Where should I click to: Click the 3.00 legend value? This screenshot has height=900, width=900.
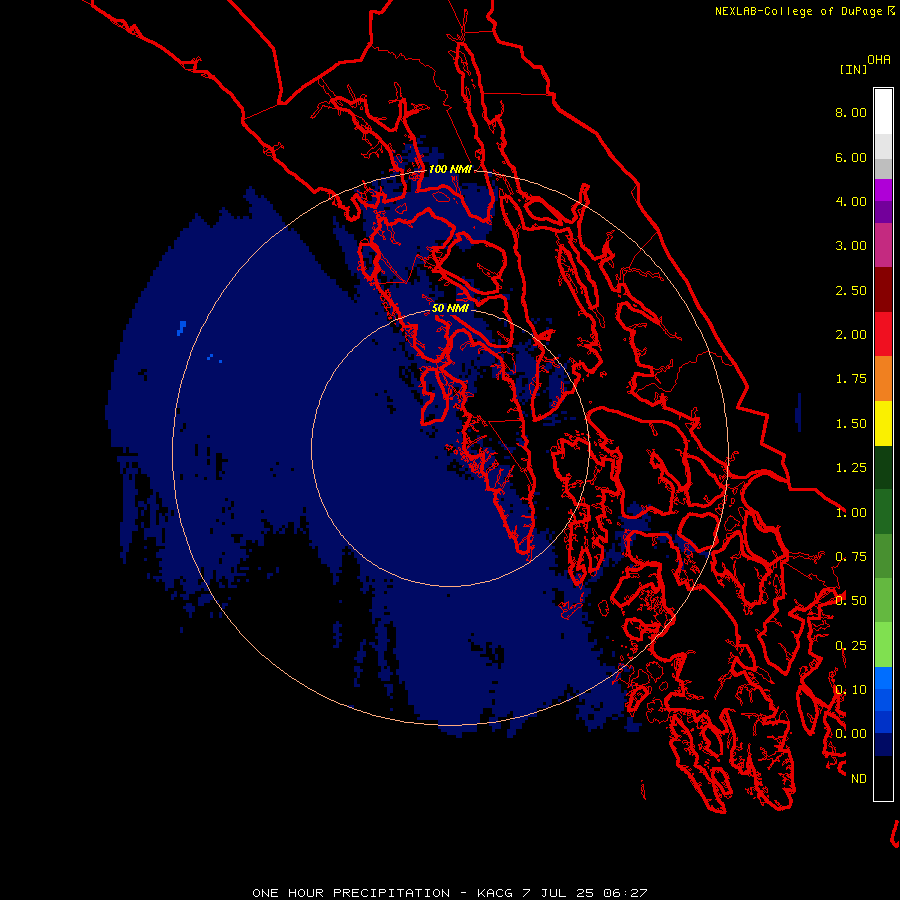pos(851,246)
